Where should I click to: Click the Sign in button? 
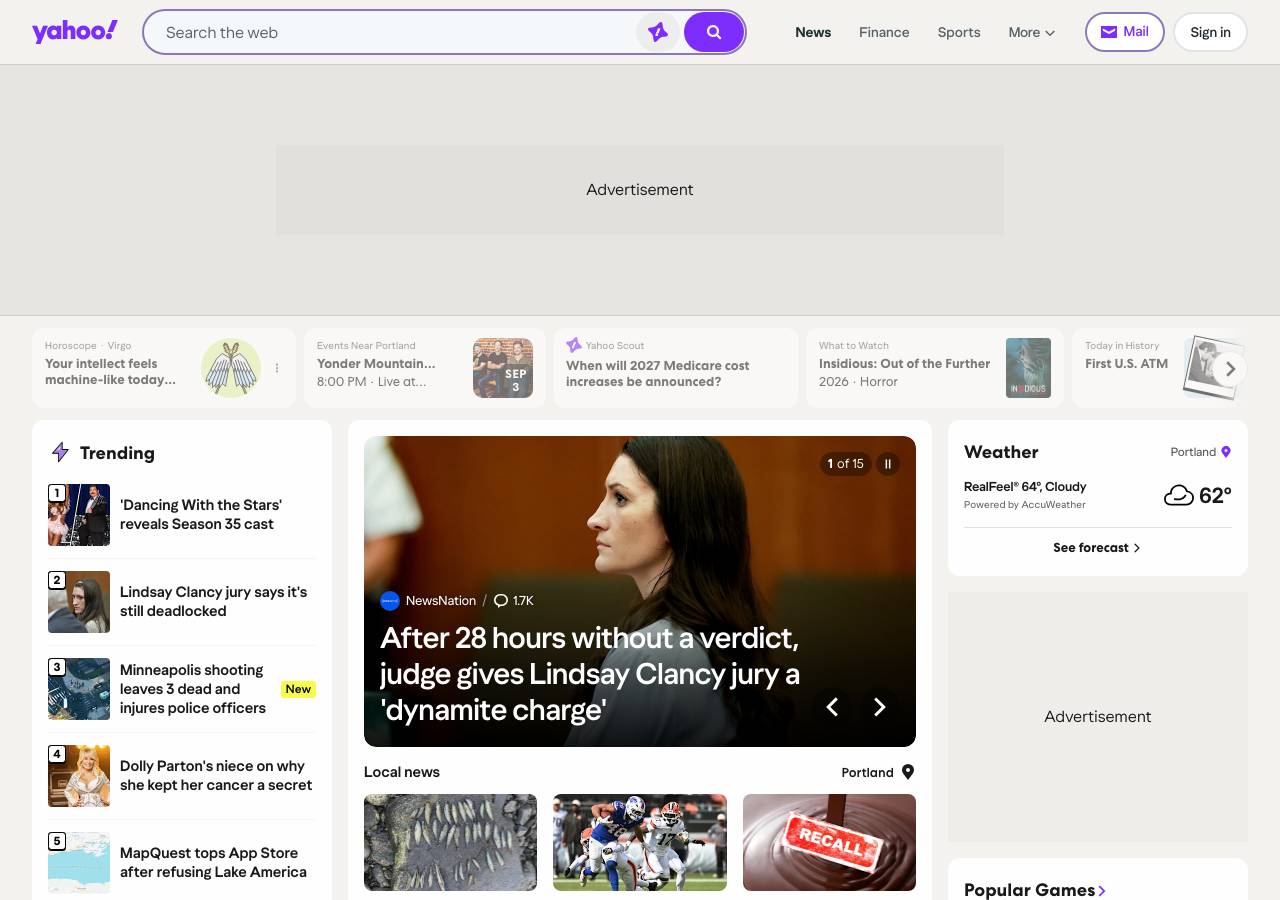point(1210,32)
